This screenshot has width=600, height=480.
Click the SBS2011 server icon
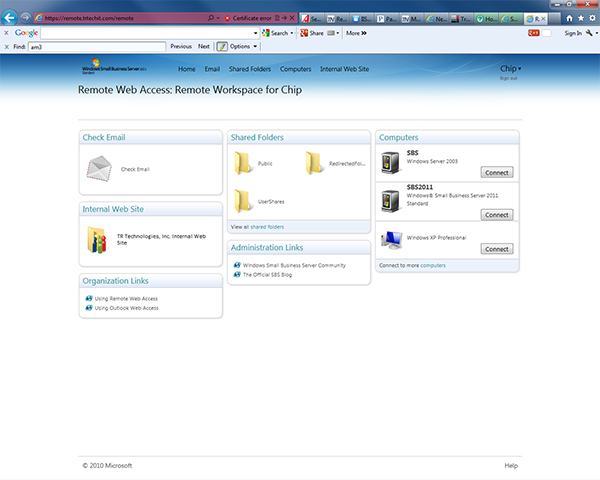392,202
